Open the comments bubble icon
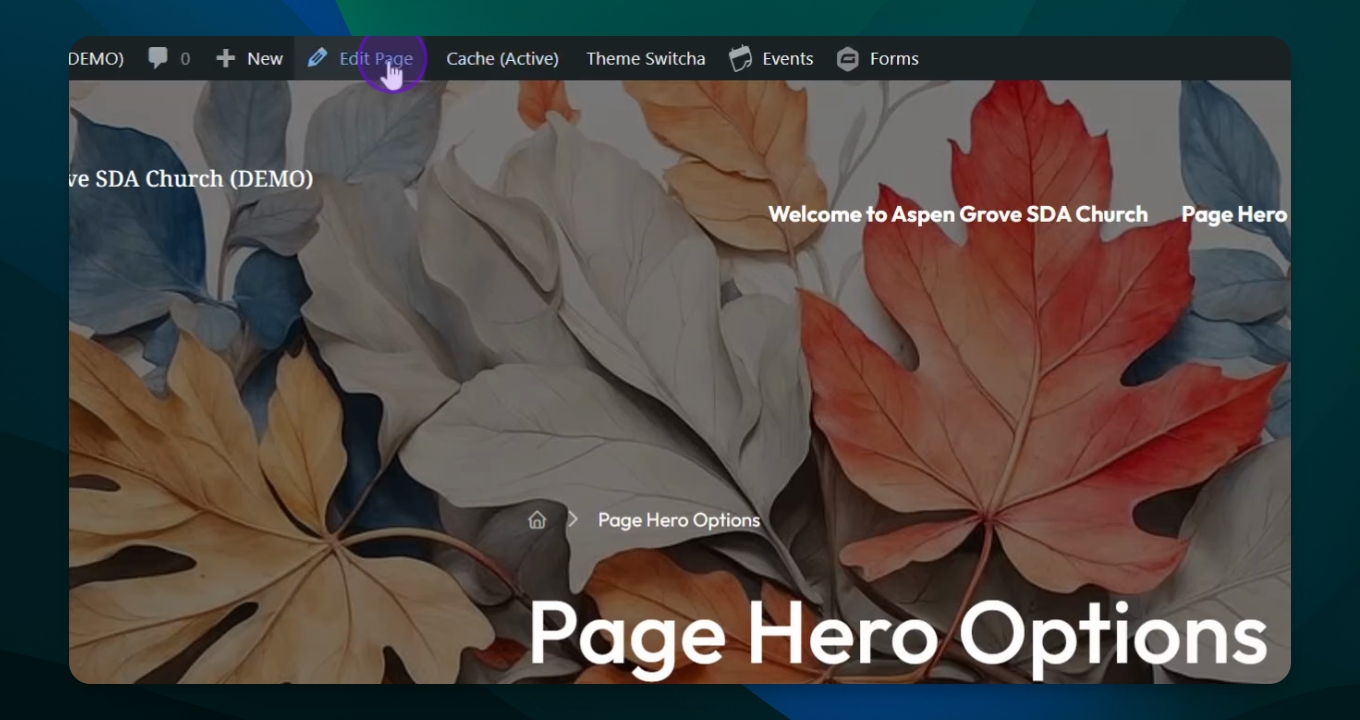 pos(158,58)
